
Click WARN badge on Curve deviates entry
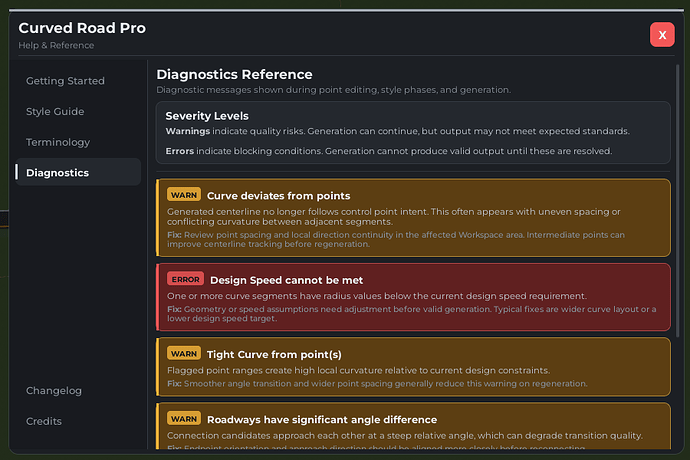(x=184, y=195)
